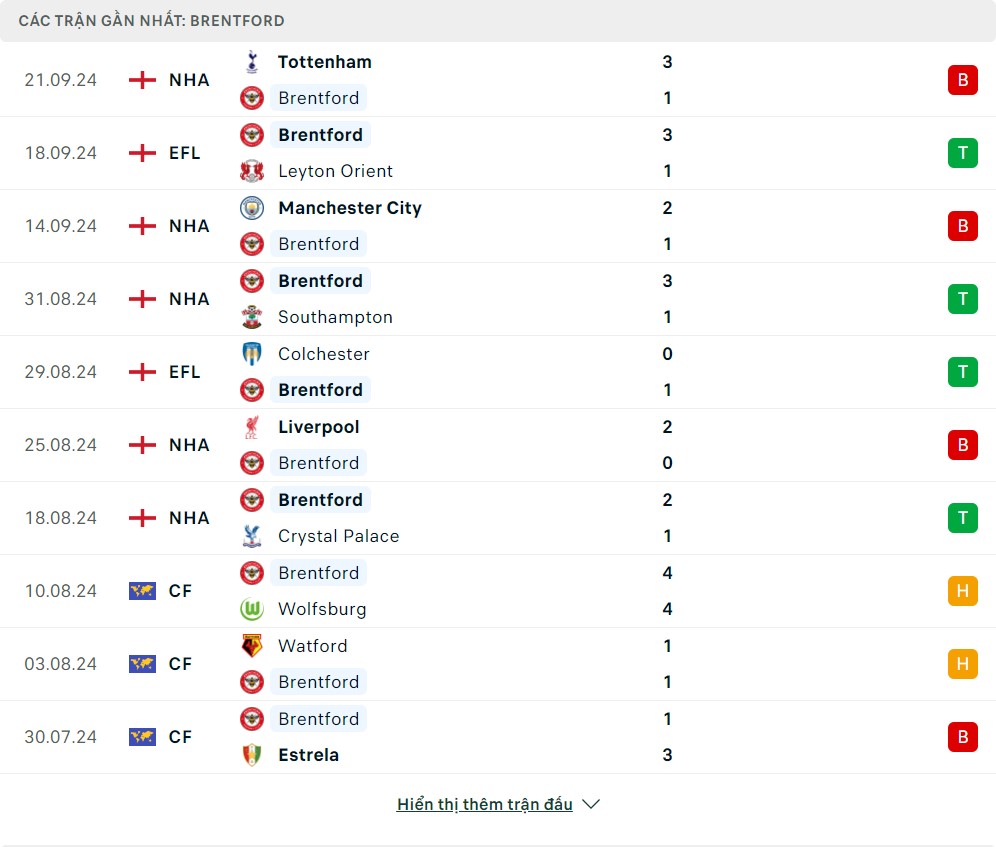Image resolution: width=996 pixels, height=847 pixels.
Task: Select the 25.08.24 Liverpool match date
Action: tap(61, 445)
